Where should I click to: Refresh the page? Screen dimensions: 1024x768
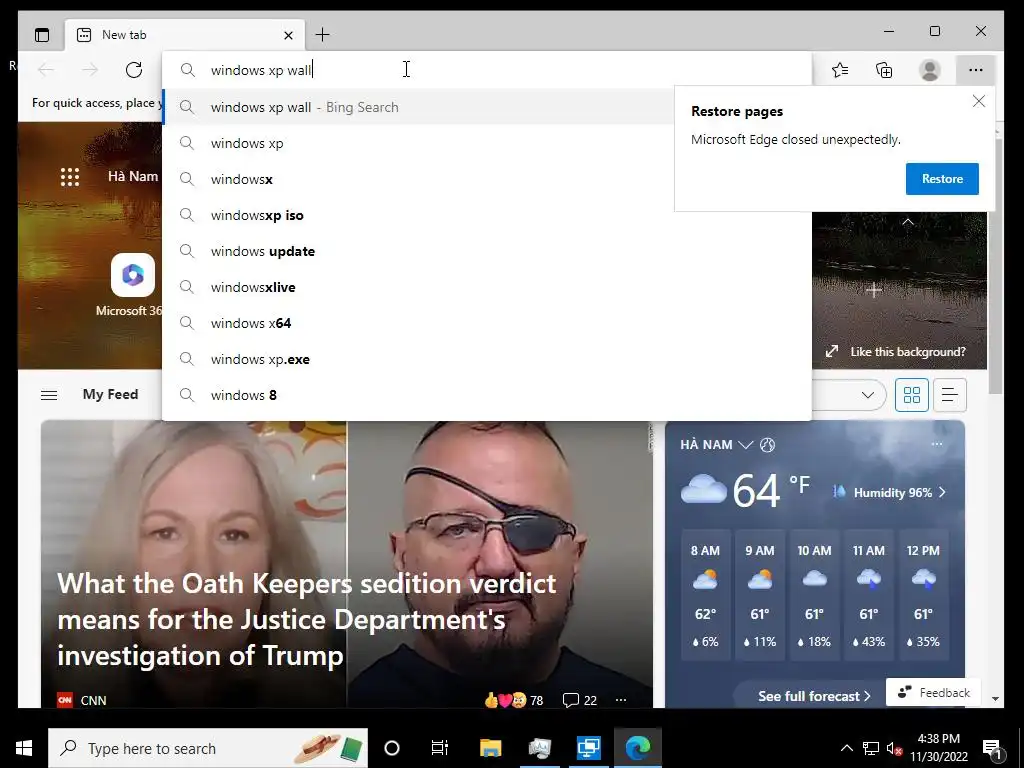tap(134, 70)
